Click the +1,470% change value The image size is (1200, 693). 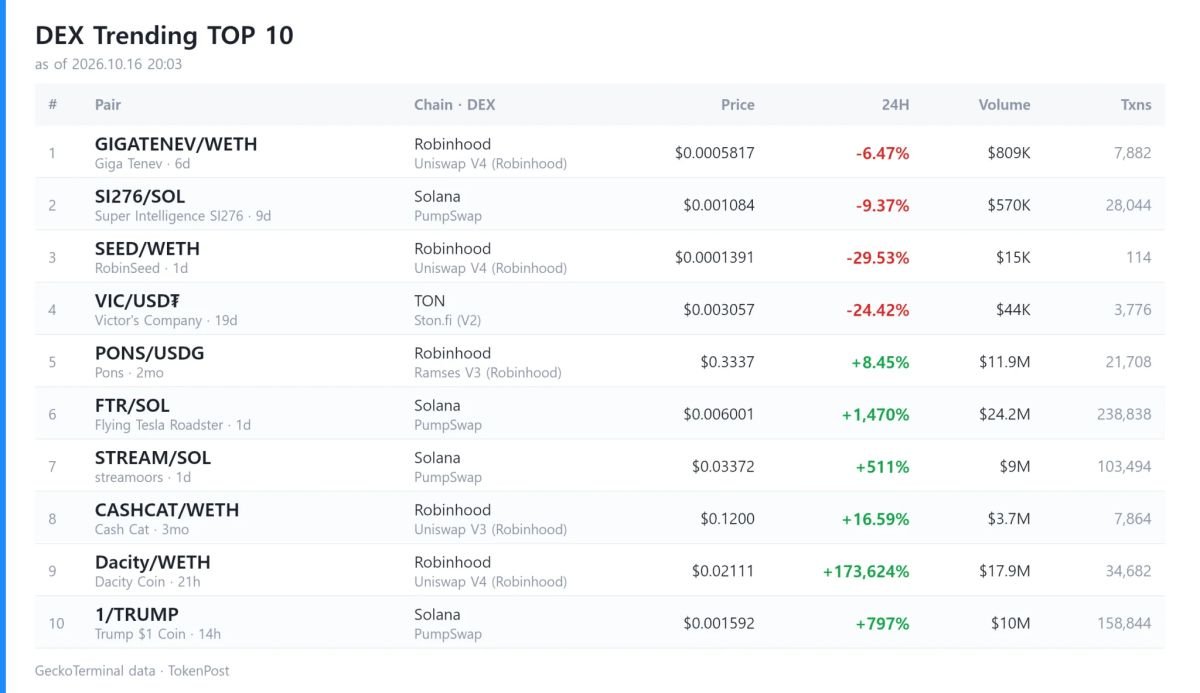[x=876, y=414]
